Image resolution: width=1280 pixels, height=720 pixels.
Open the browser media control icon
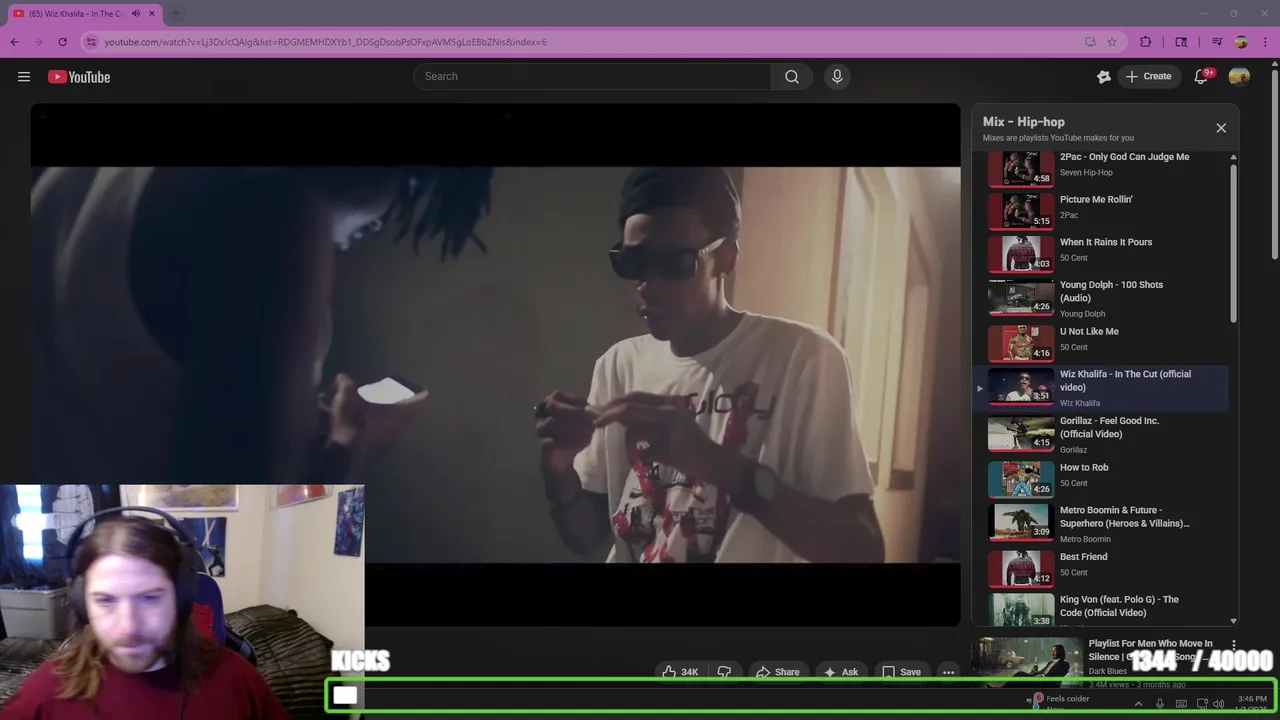[x=1217, y=42]
